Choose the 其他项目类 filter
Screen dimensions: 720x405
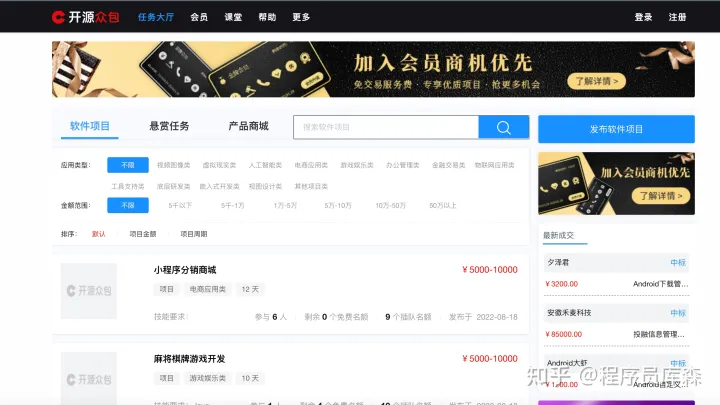click(x=311, y=186)
